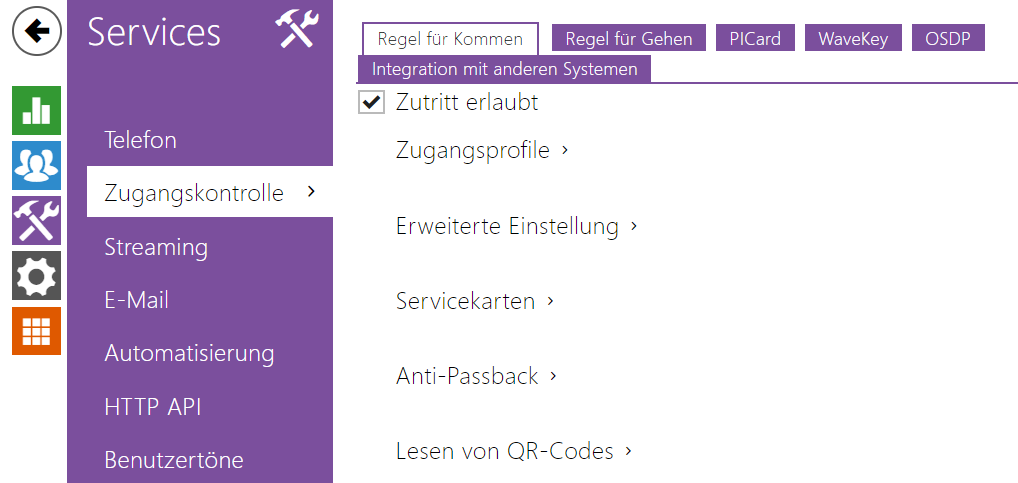
Task: Navigate to Streaming in sidebar
Action: [x=156, y=247]
